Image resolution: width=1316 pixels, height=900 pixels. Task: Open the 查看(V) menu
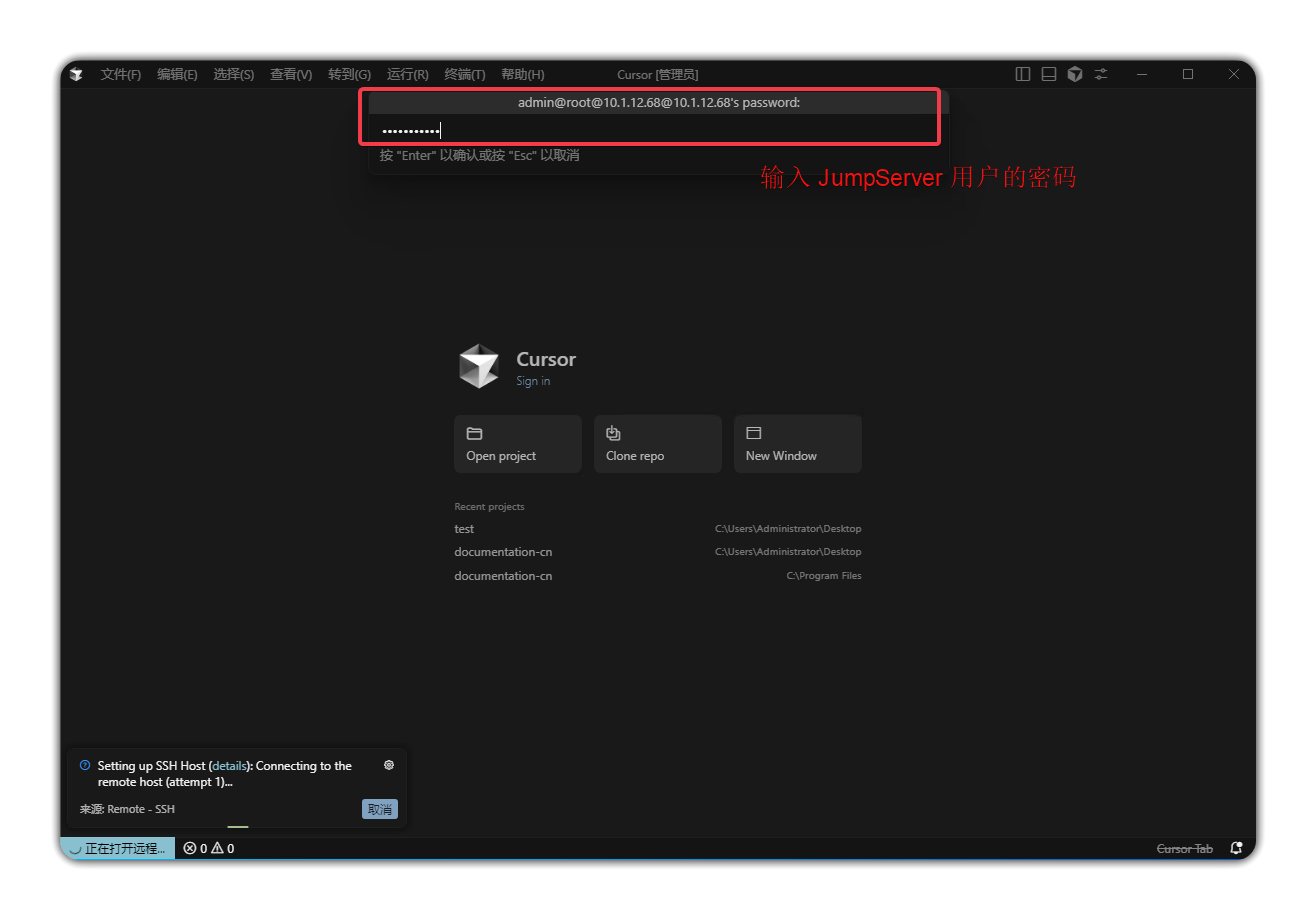[291, 74]
